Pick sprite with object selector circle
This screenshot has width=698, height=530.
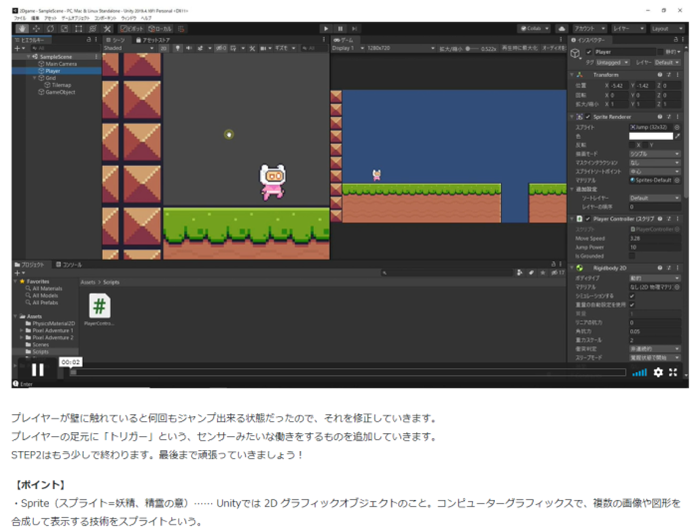click(x=677, y=127)
